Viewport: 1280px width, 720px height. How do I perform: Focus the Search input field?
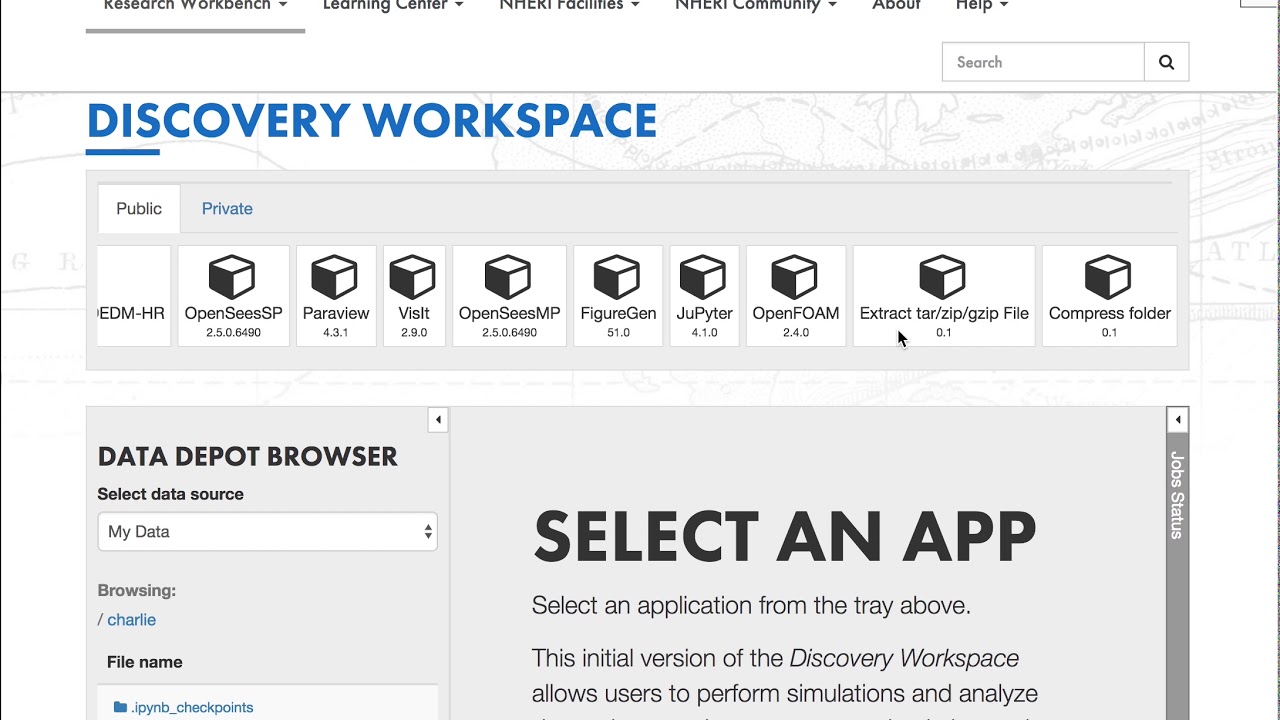[1043, 62]
